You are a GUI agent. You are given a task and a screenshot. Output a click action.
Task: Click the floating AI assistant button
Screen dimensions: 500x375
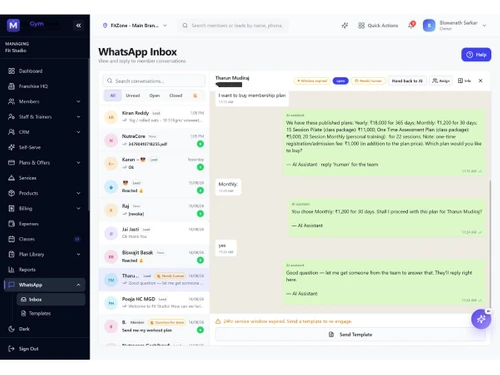pyautogui.click(x=481, y=319)
